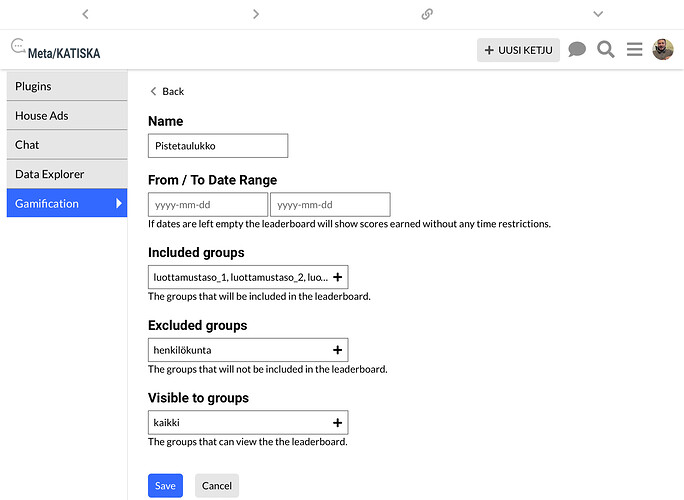Go back with the browser back arrow
The height and width of the screenshot is (500, 684).
tap(86, 14)
